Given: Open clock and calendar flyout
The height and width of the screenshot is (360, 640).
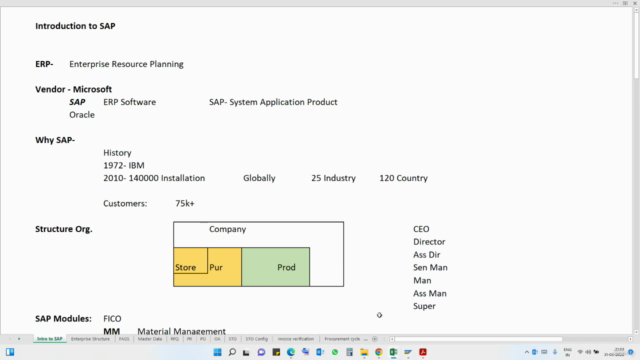Looking at the screenshot, I should 615,352.
